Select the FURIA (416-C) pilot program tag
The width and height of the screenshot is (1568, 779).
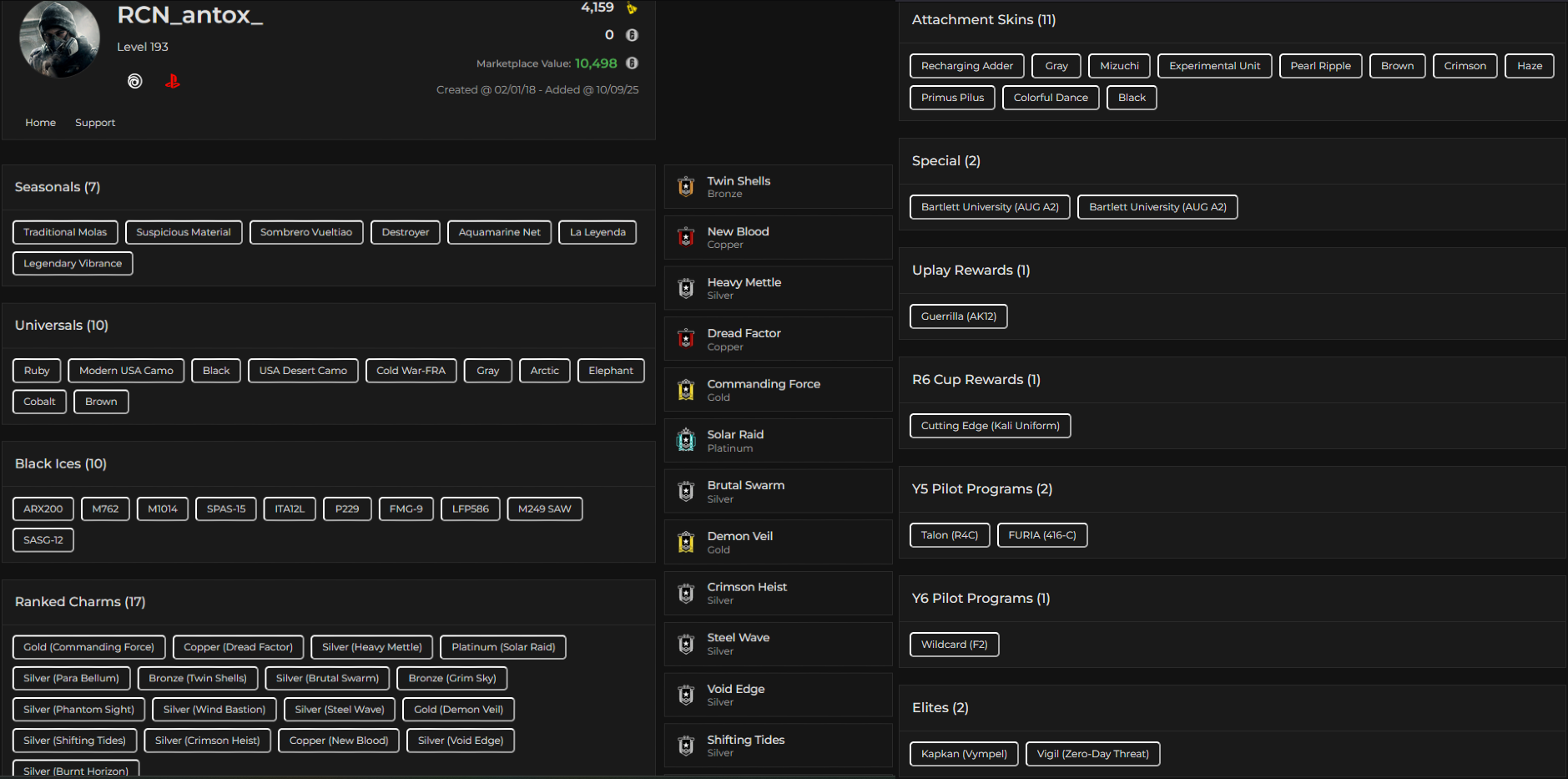(x=1042, y=535)
